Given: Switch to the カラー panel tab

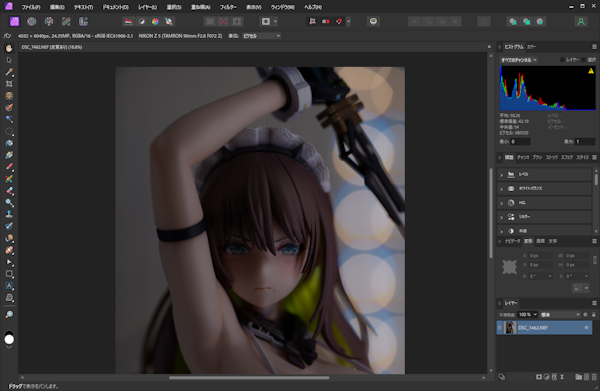Looking at the screenshot, I should click(531, 47).
